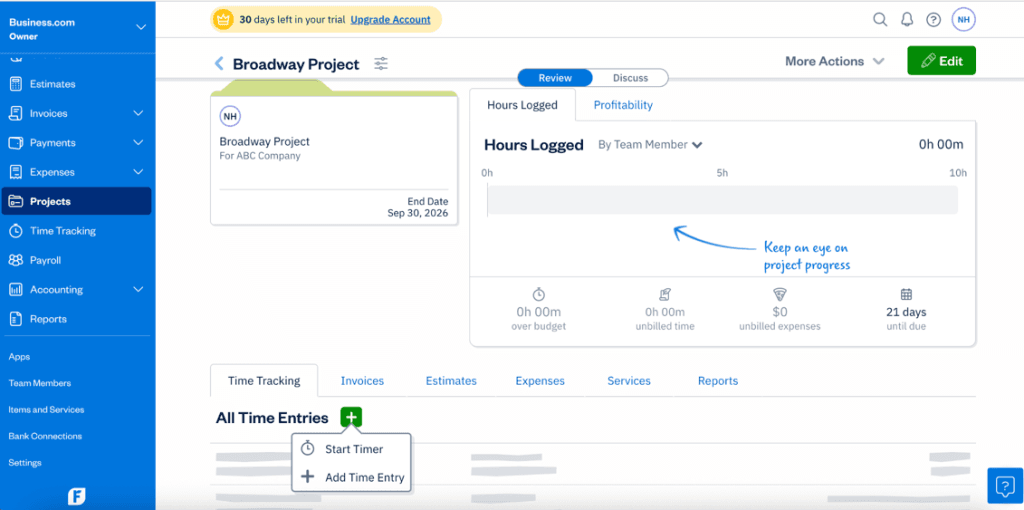Click the 21 days until due value

point(906,312)
